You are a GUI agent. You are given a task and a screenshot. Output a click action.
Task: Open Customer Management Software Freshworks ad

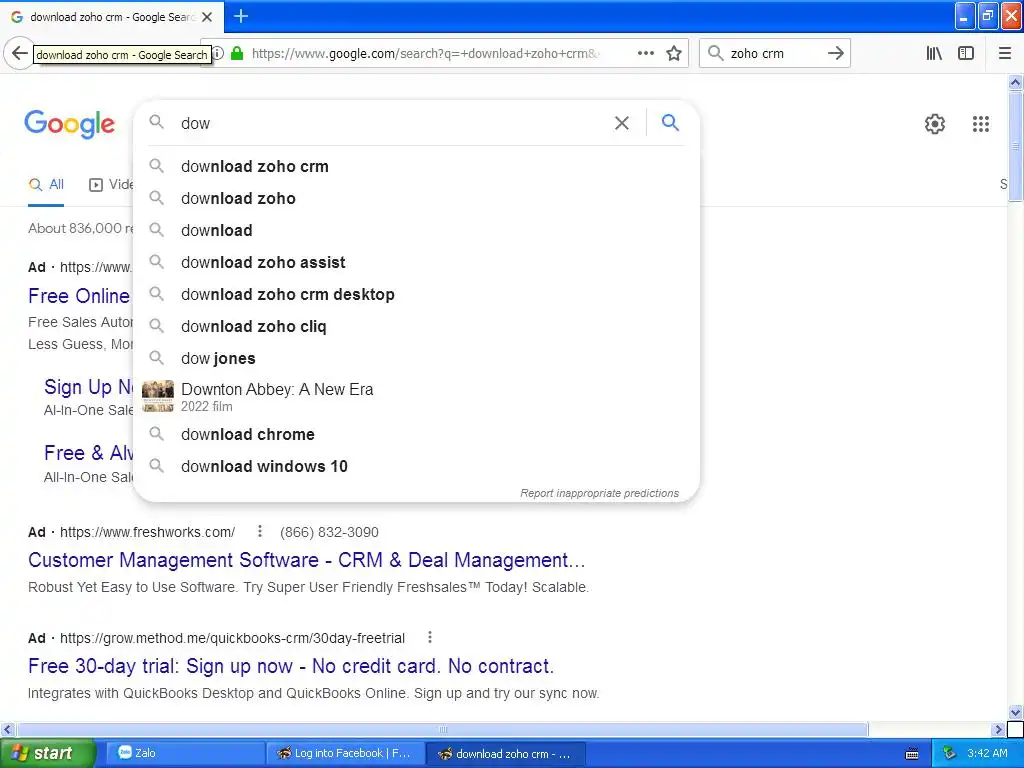(306, 560)
